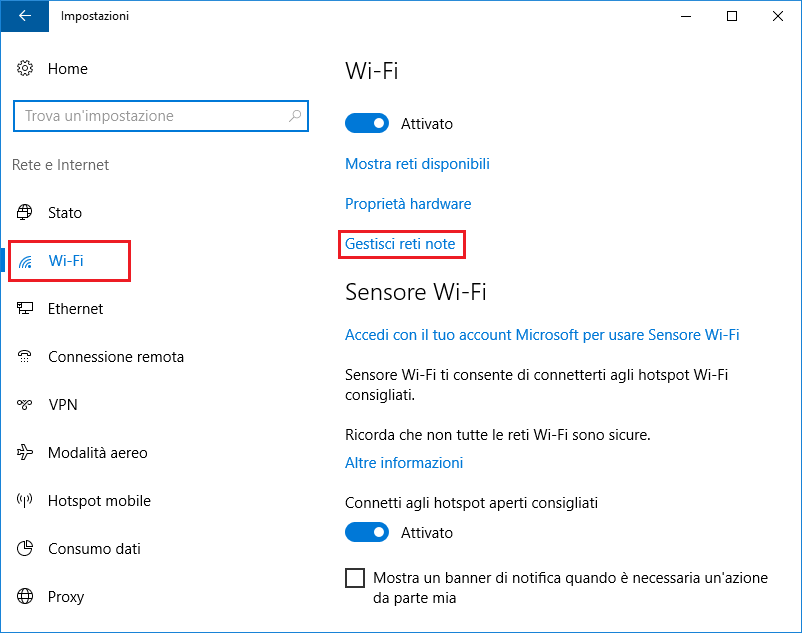Select the Proxy icon in sidebar
The image size is (802, 633).
click(24, 596)
